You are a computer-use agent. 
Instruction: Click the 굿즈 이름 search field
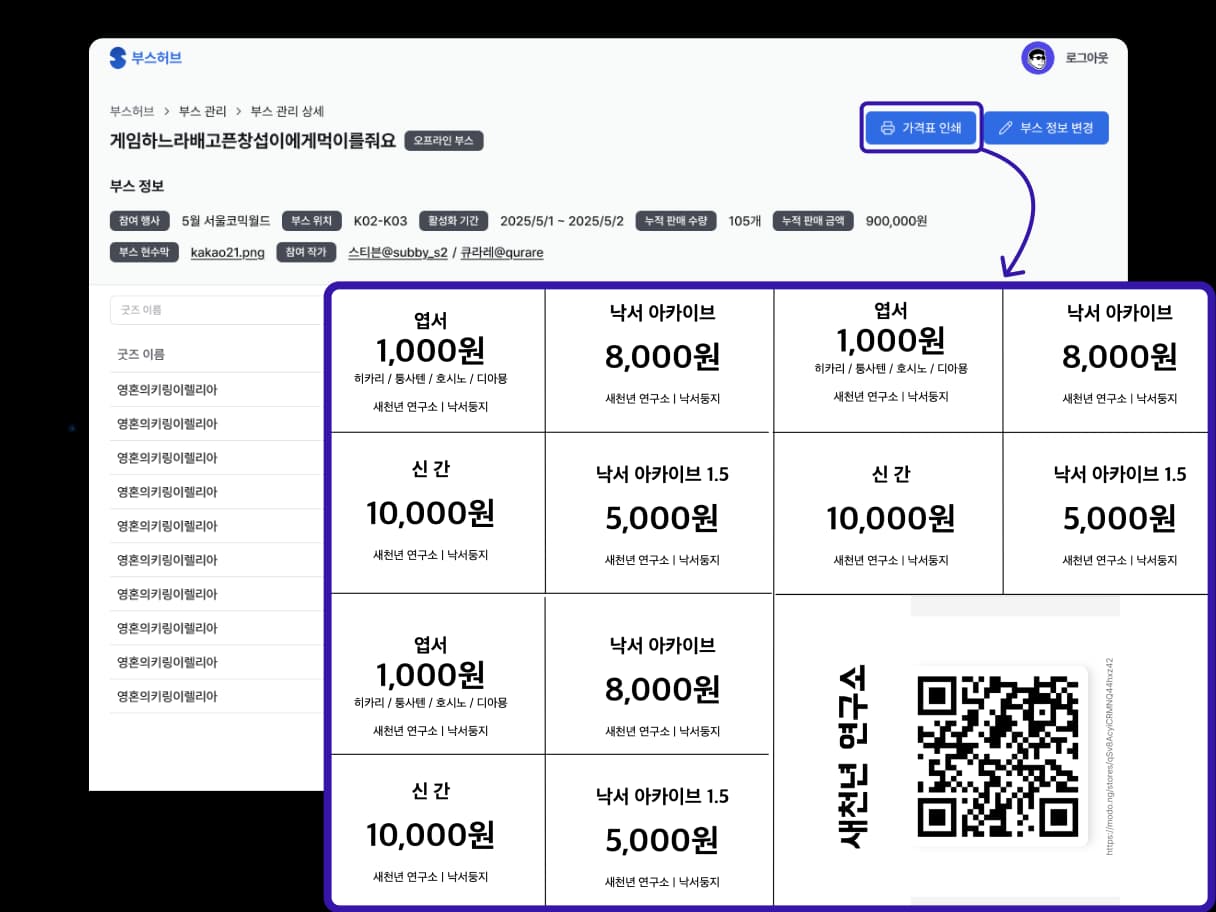click(215, 310)
